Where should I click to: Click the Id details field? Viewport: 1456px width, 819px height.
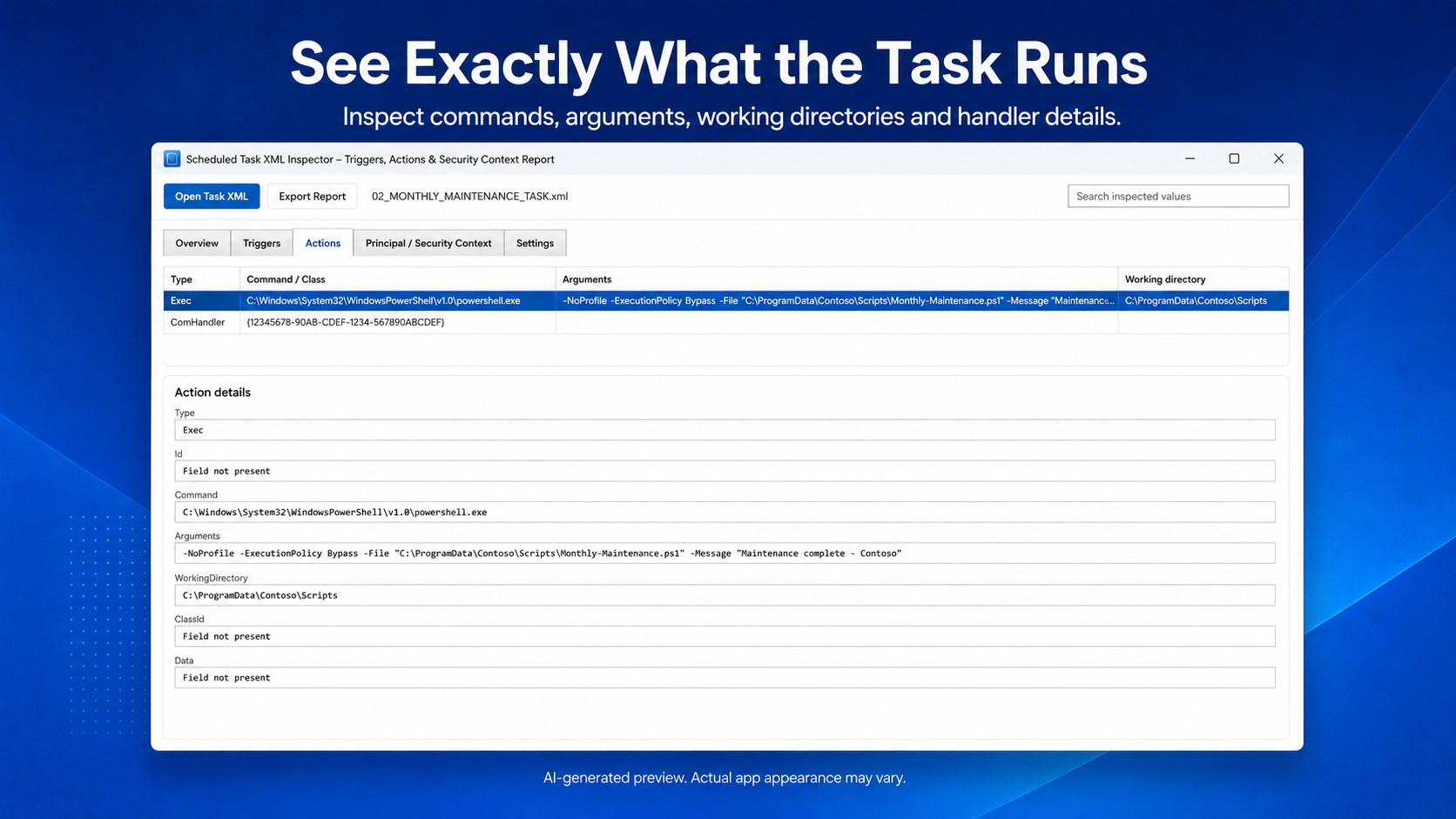[725, 471]
